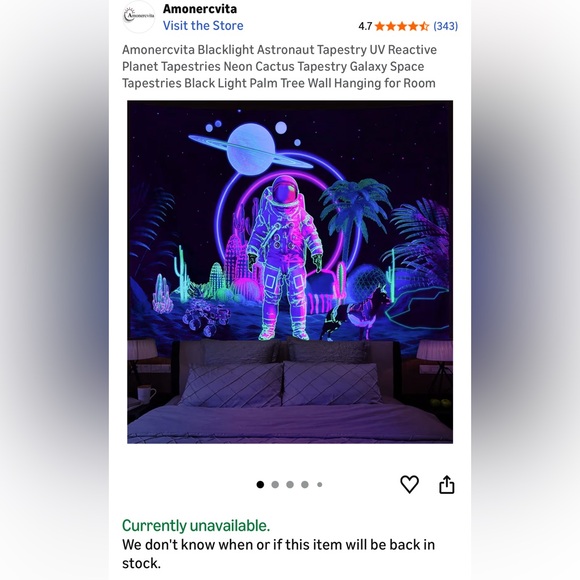Open the Amonercvita store logo
The image size is (580, 580).
click(x=139, y=17)
